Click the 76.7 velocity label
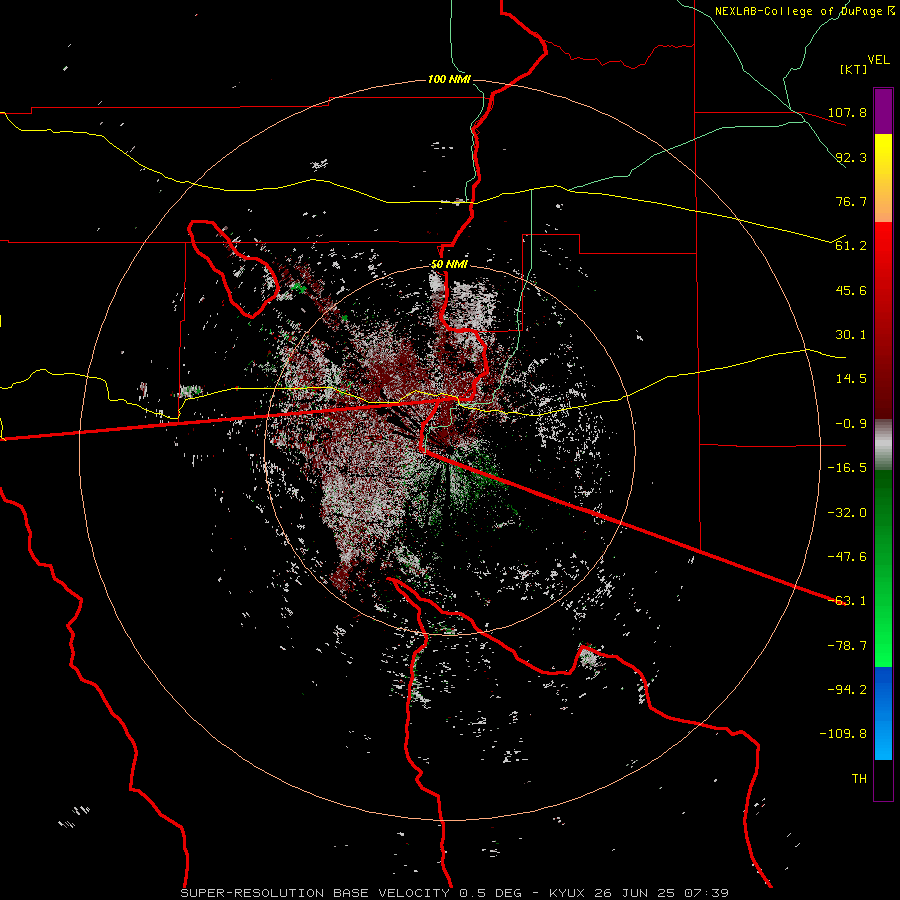 [x=851, y=201]
